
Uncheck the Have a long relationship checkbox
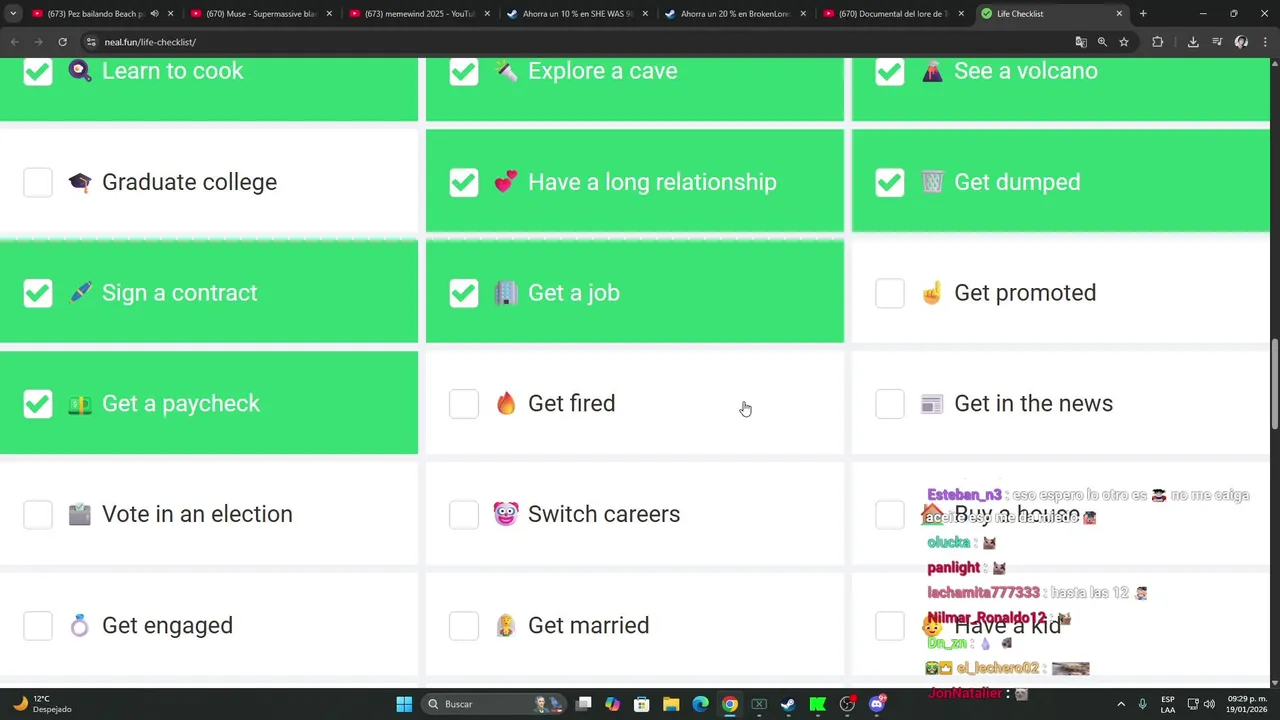click(464, 182)
